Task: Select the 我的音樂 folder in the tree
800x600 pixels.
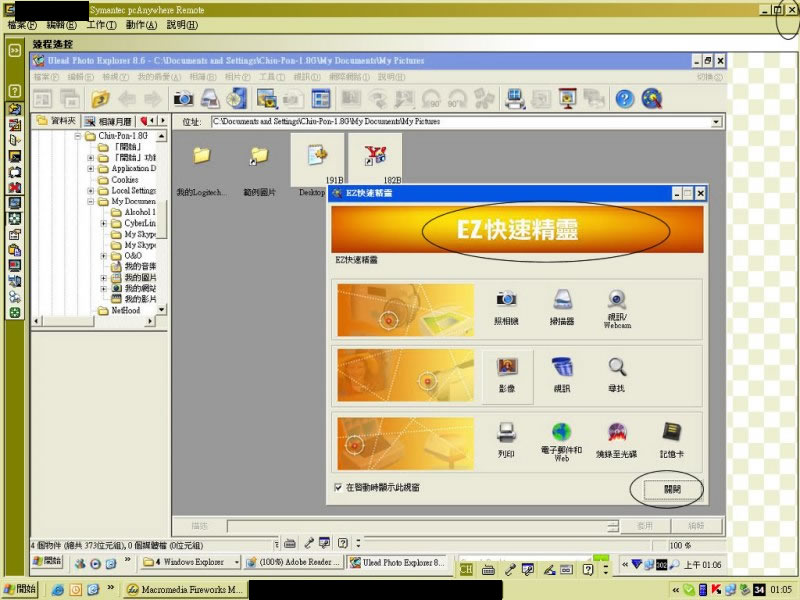Action: point(134,266)
